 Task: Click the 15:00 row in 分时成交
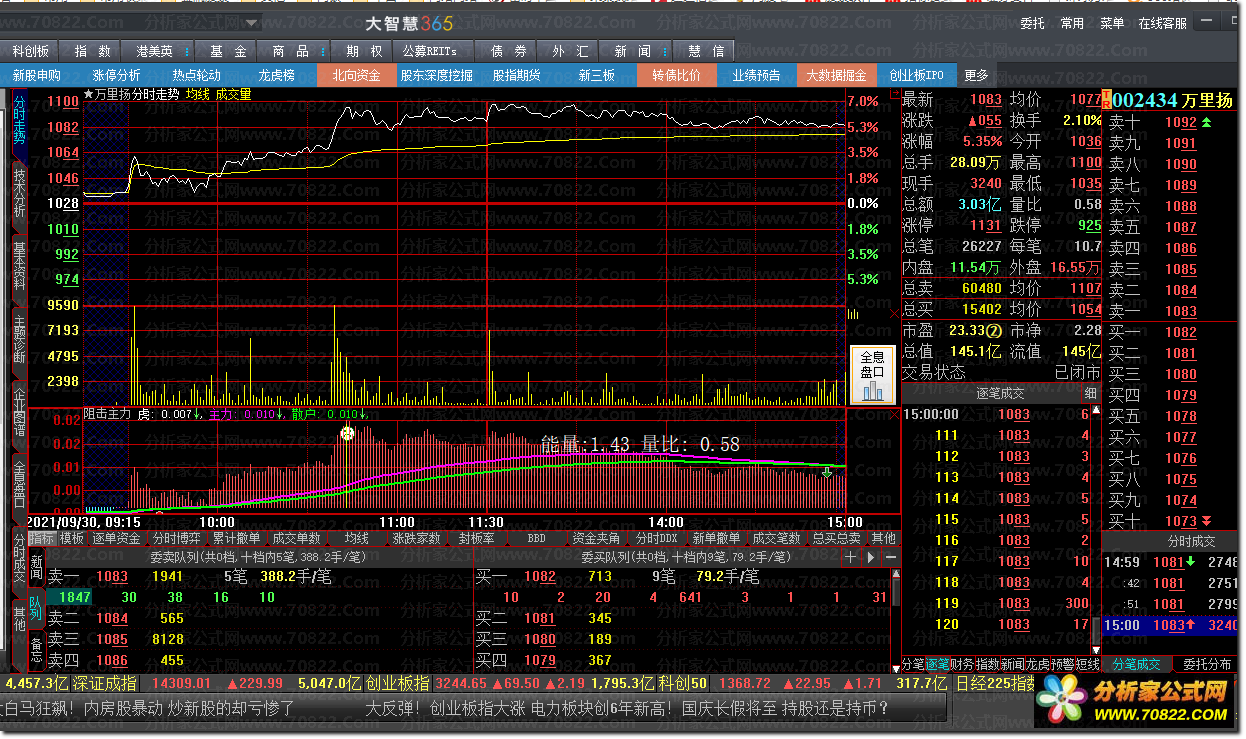pos(1171,625)
